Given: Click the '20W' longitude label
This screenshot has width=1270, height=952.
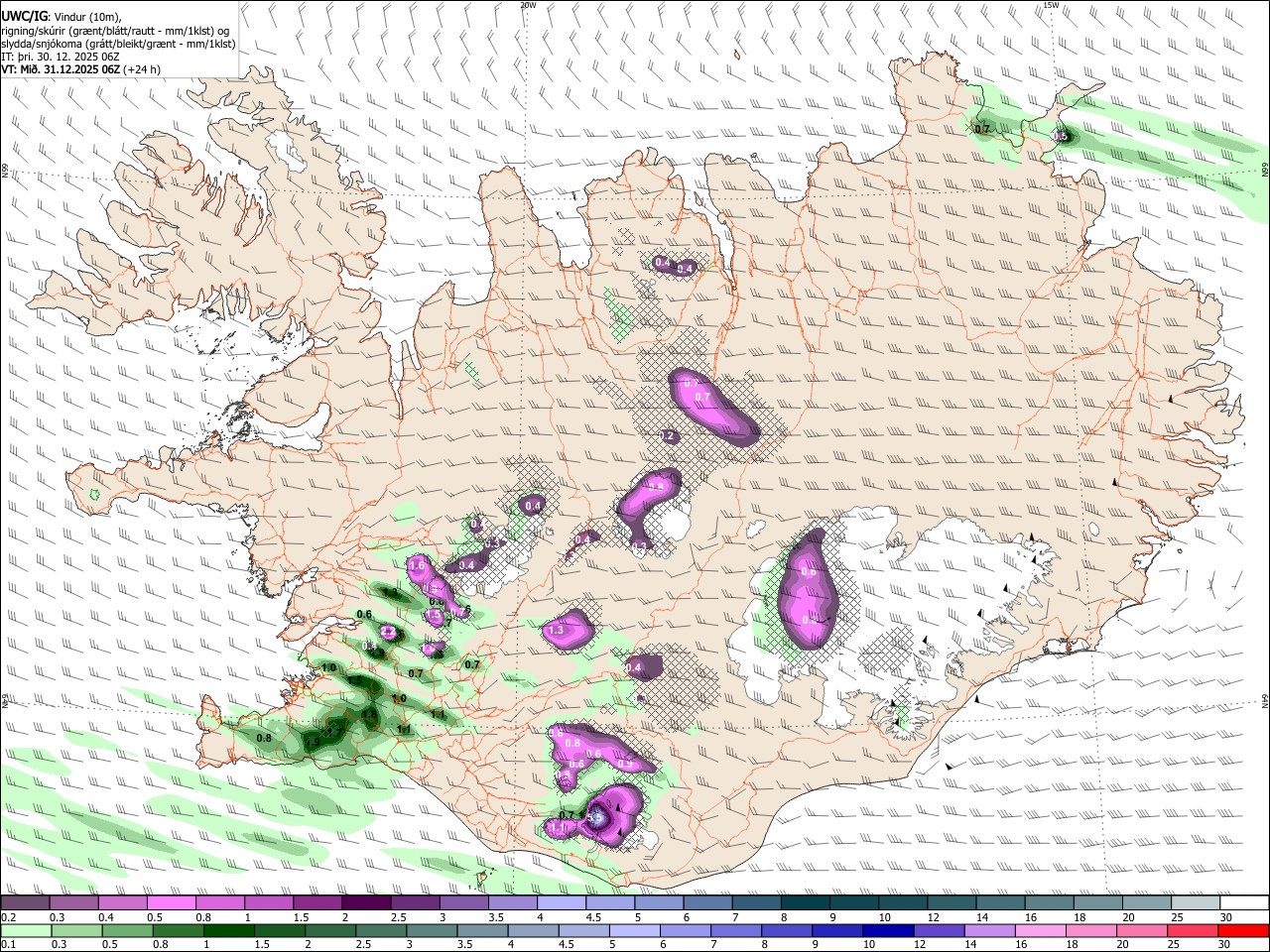Looking at the screenshot, I should tap(528, 5).
